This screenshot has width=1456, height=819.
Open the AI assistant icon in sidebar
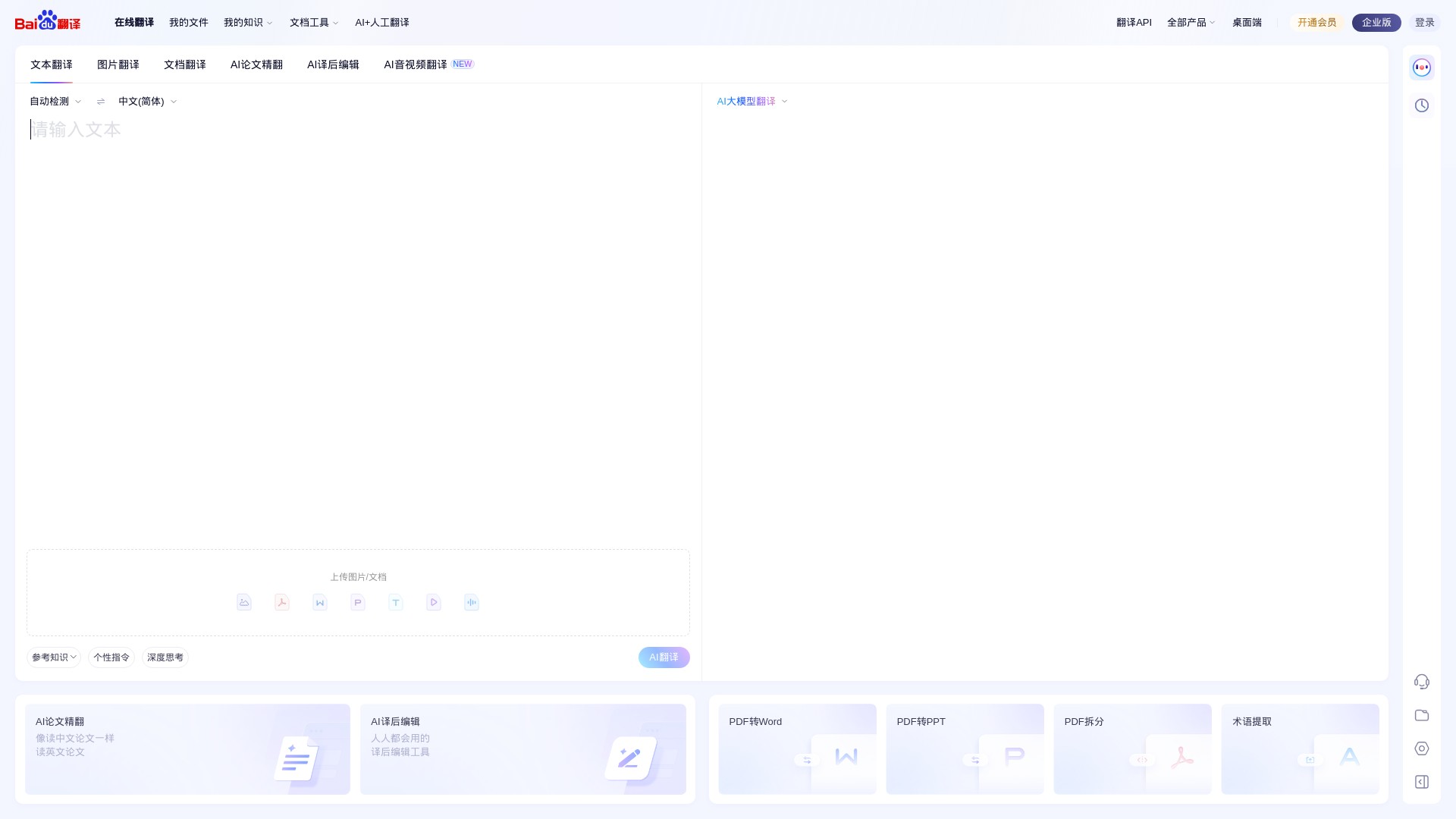[1422, 67]
